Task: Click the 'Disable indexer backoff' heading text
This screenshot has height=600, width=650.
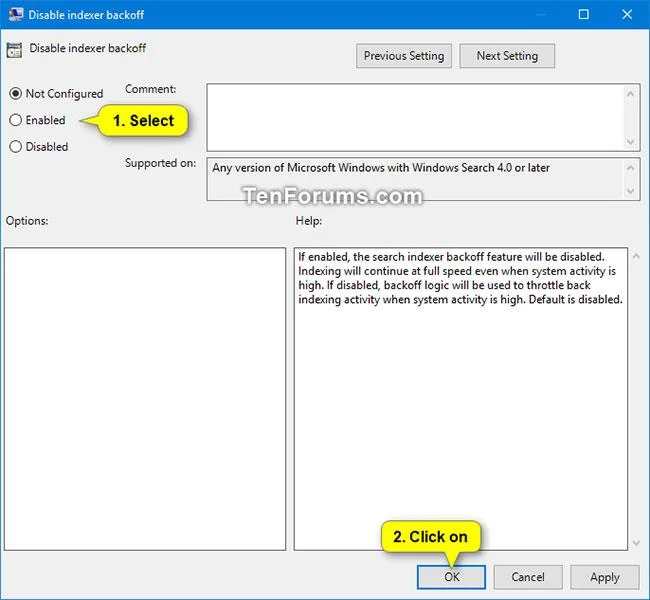Action: tap(87, 48)
